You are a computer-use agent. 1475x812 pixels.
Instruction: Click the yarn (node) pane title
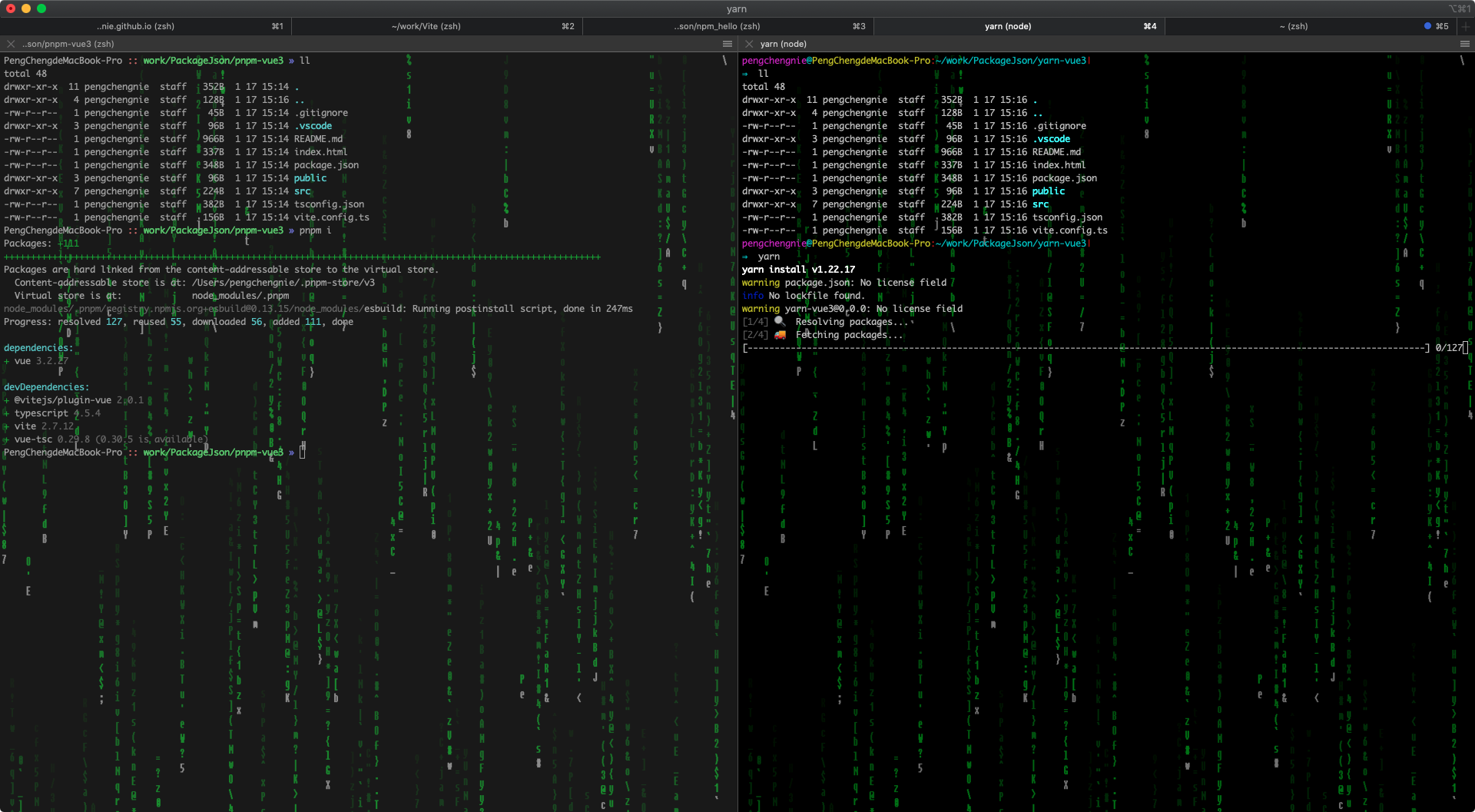tap(784, 44)
